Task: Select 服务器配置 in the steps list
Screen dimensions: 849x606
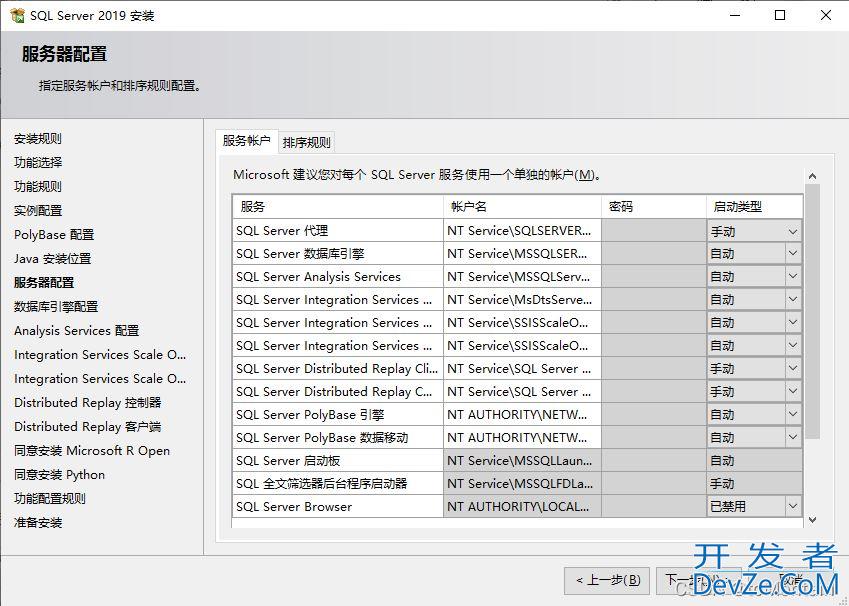Action: (x=44, y=282)
